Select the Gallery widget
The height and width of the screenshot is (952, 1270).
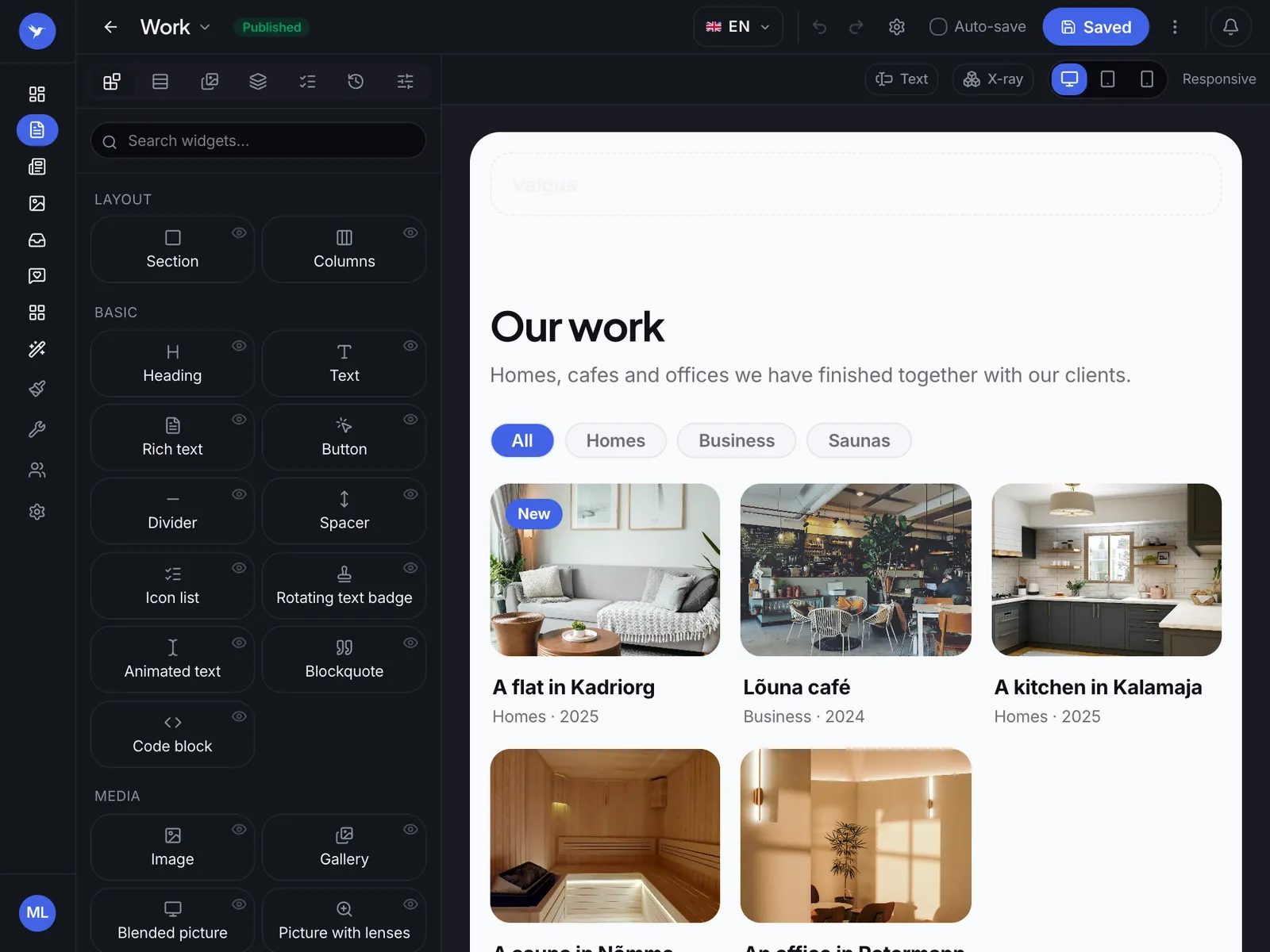coord(344,847)
